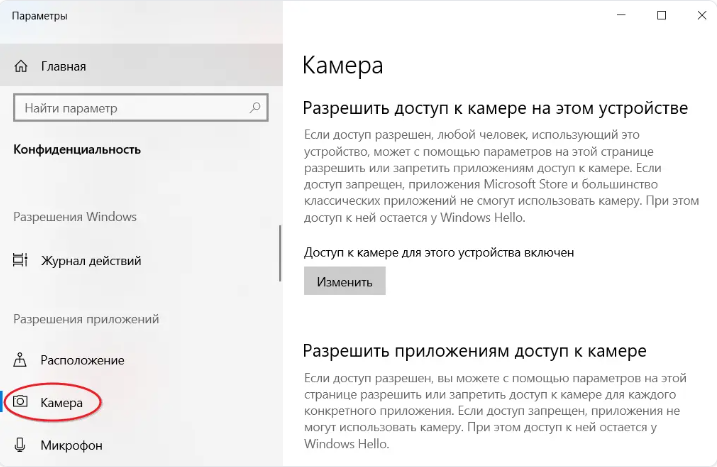This screenshot has width=717, height=467.
Task: Maximize the Параметры window
Action: coord(662,15)
